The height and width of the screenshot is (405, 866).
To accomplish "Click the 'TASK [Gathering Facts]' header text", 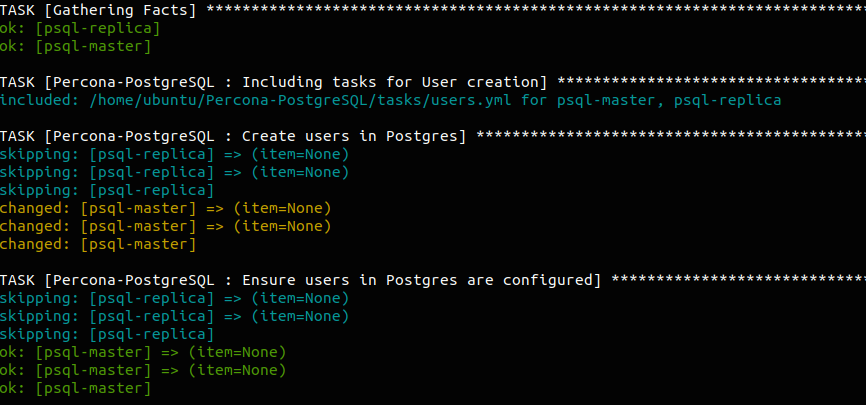I will tap(98, 10).
